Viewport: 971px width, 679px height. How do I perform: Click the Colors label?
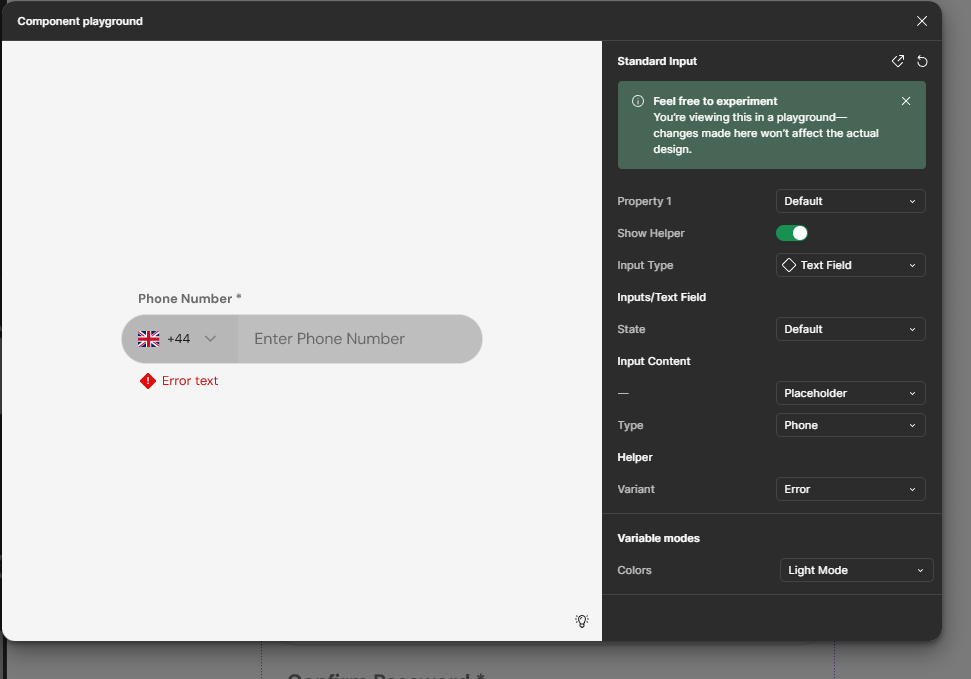[x=634, y=570]
